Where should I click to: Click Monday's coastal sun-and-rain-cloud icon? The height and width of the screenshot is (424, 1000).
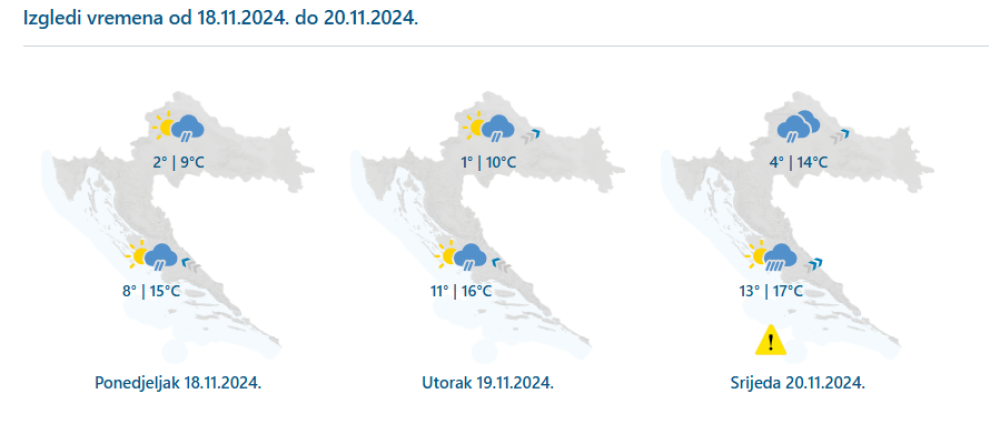[151, 255]
